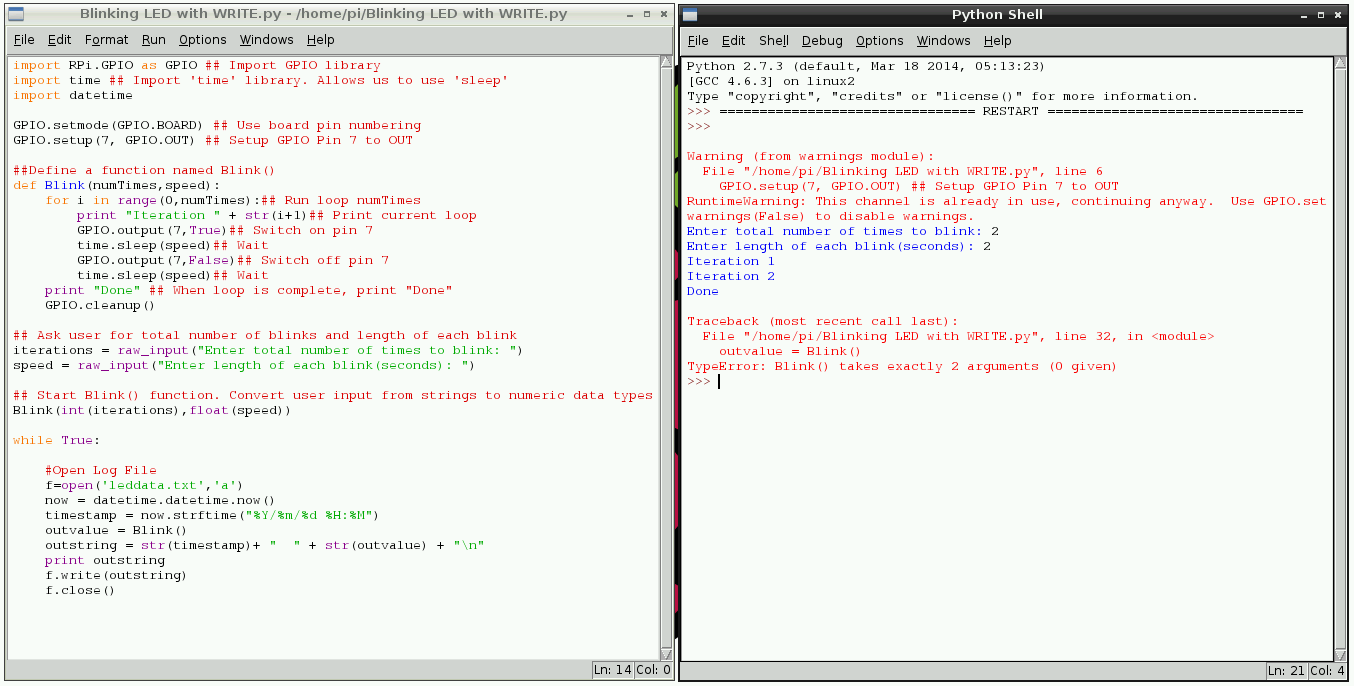The width and height of the screenshot is (1354, 686).
Task: Click the 'def Blink(numTimes,speed):' line
Action: 117,186
